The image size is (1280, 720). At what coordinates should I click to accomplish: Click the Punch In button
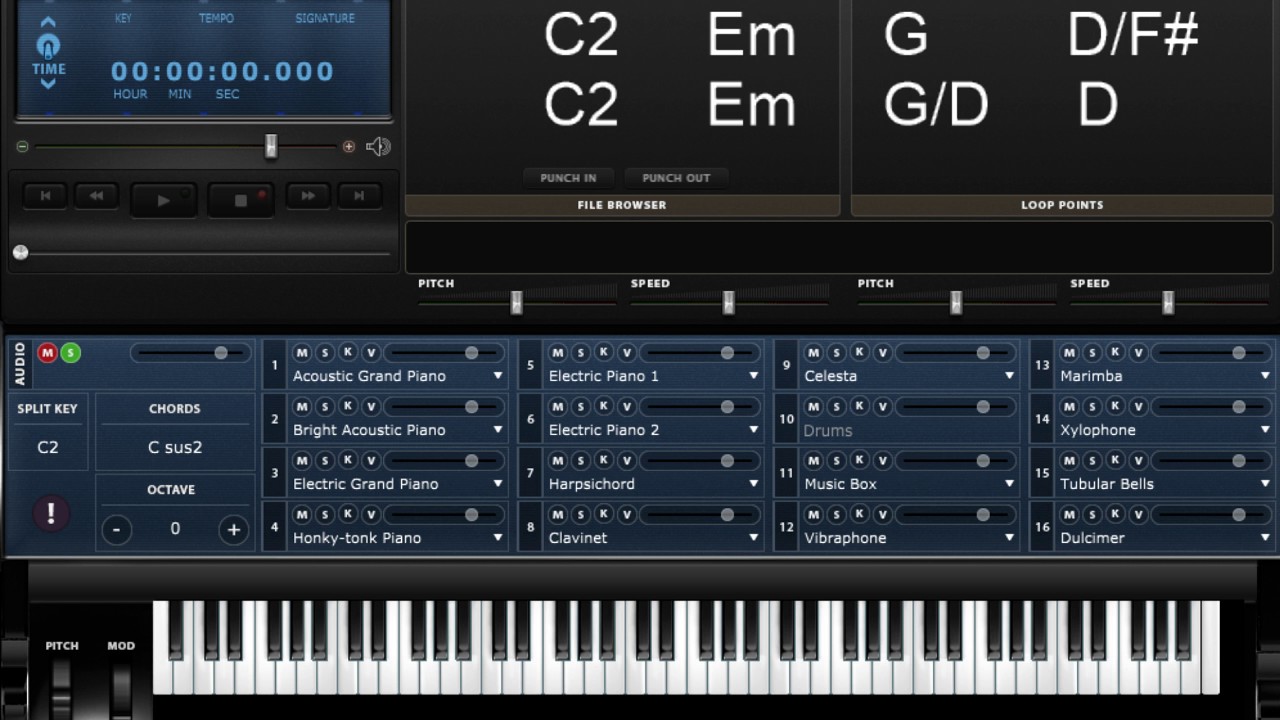click(568, 178)
